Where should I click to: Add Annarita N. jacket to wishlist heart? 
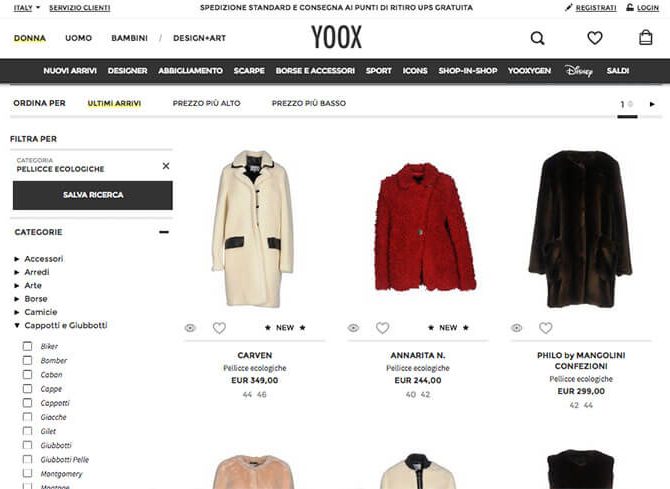coord(382,328)
